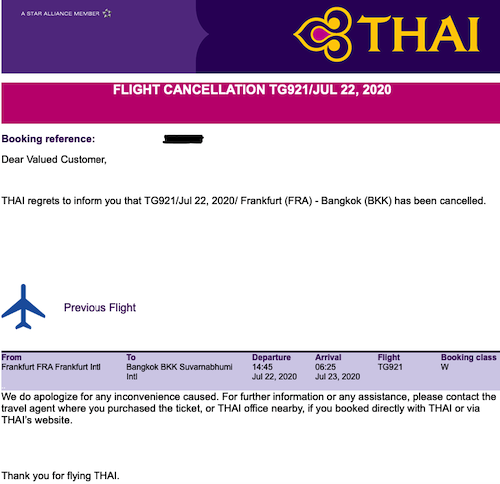The height and width of the screenshot is (484, 500).
Task: Click the TG921 flight number cell
Action: 390,367
